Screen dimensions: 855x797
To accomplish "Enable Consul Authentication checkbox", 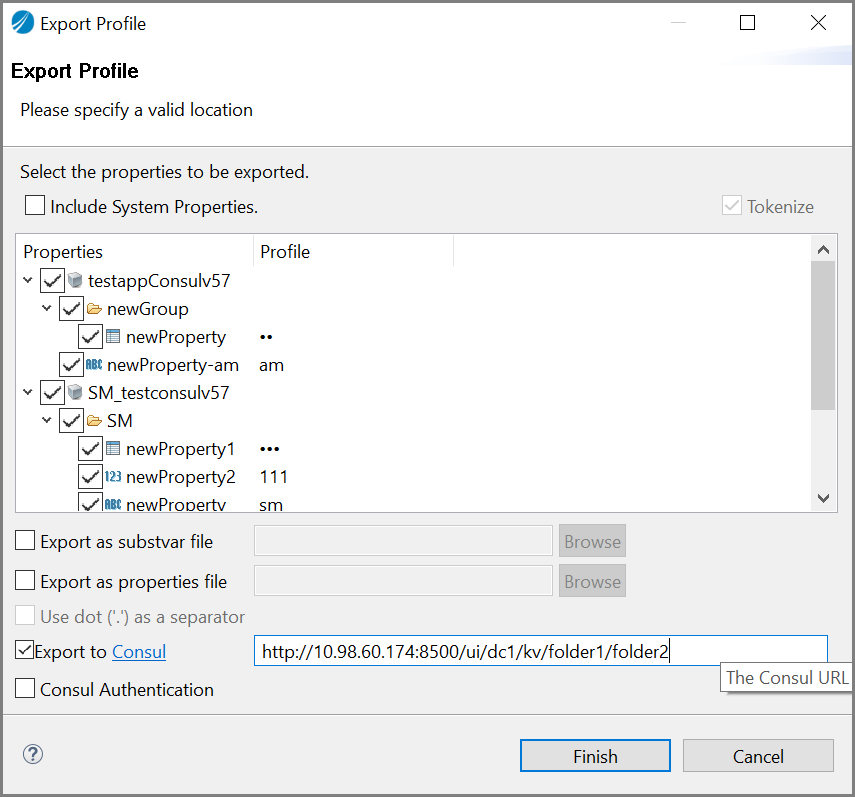I will [x=25, y=689].
